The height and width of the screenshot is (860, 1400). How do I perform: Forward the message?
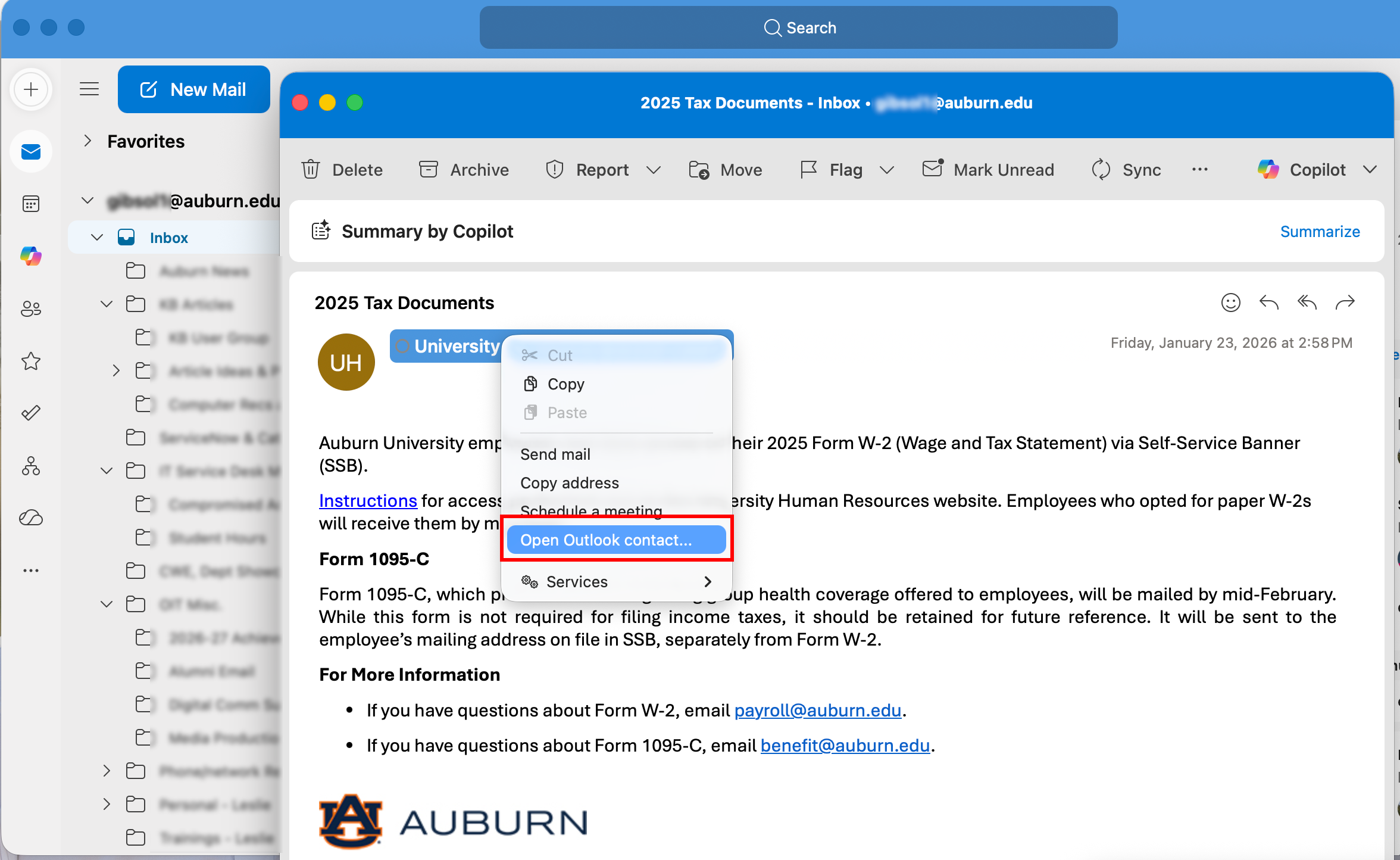click(1346, 303)
